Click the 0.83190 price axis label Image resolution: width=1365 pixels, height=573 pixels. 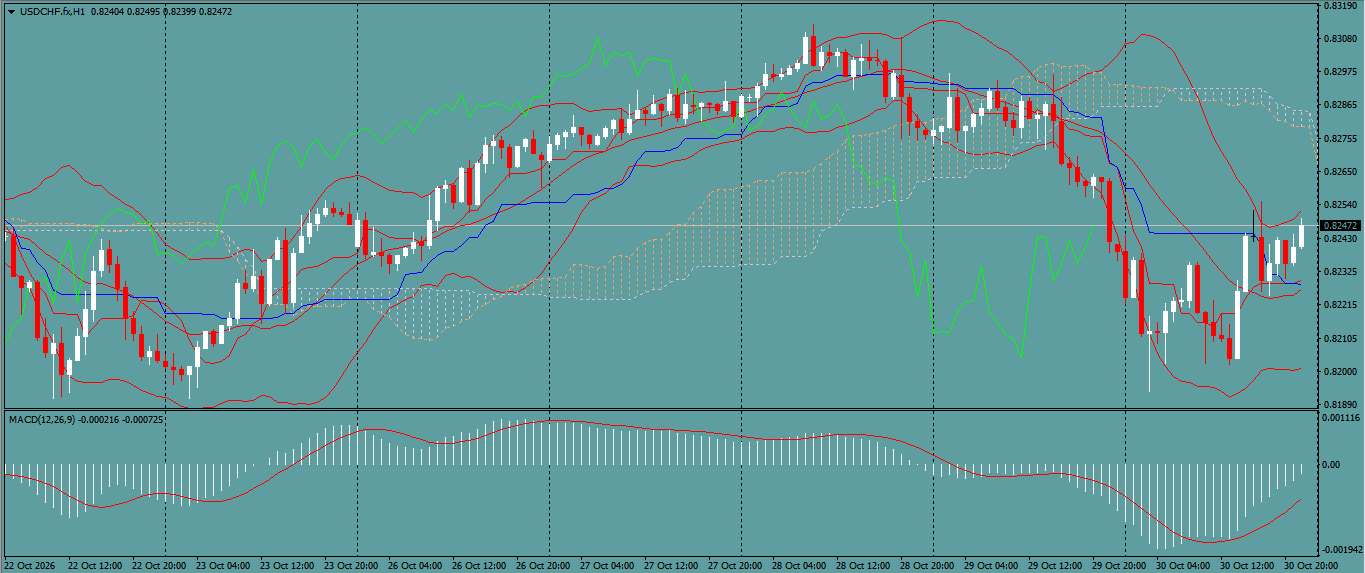[x=1339, y=6]
